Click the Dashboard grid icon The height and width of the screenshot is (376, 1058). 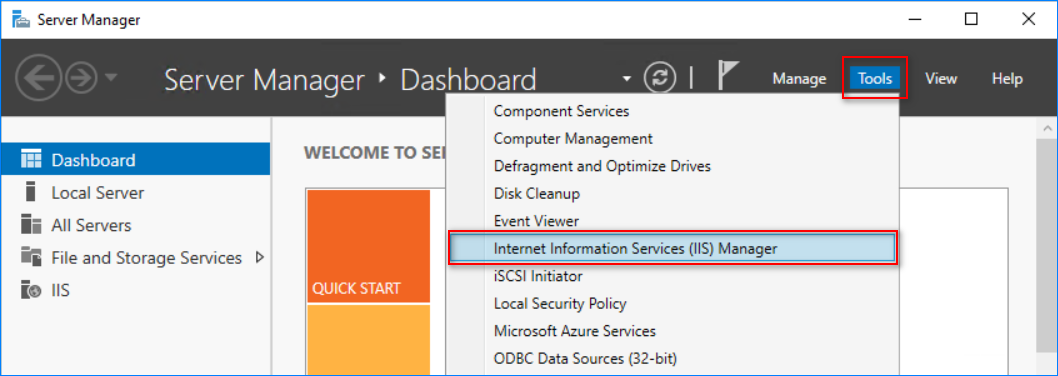(31, 159)
